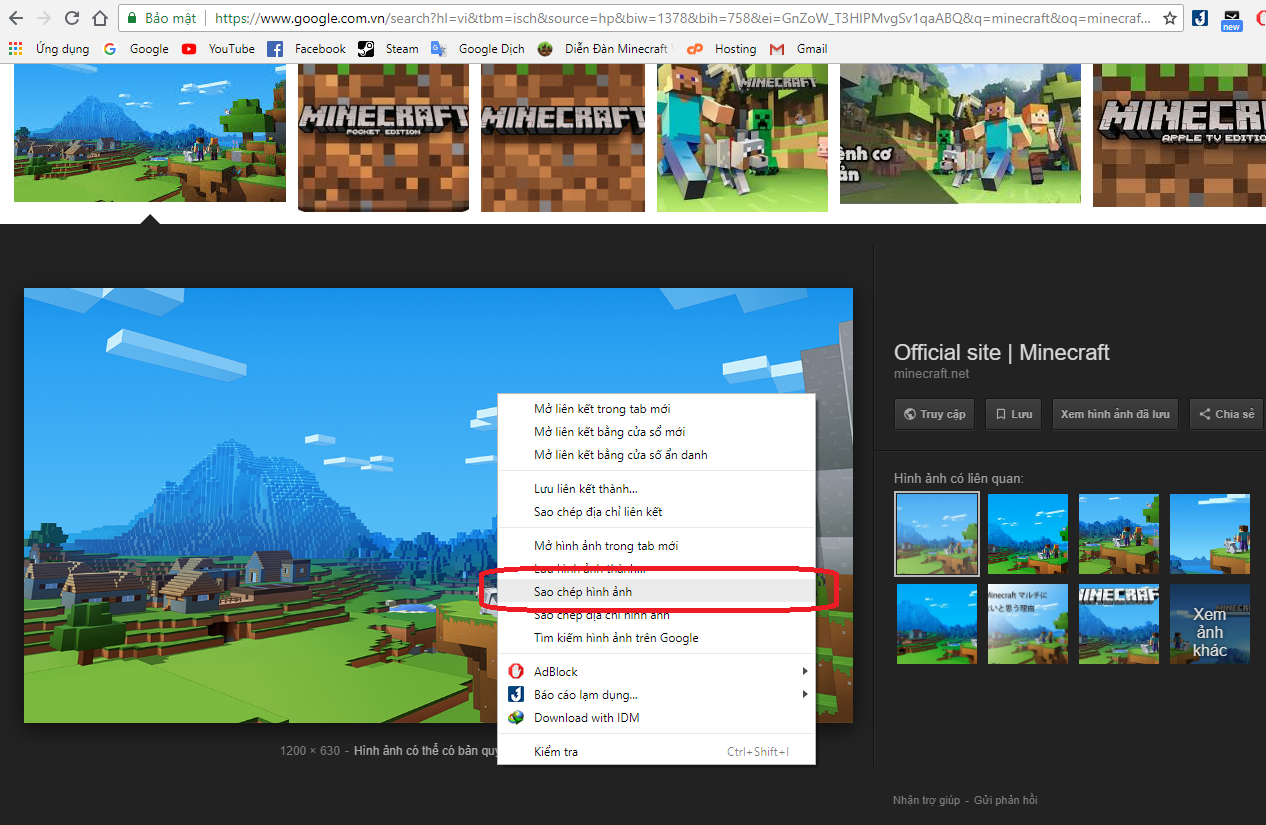Select Mở hình ảnh trong tab mới
Viewport: 1266px width, 825px height.
click(656, 546)
